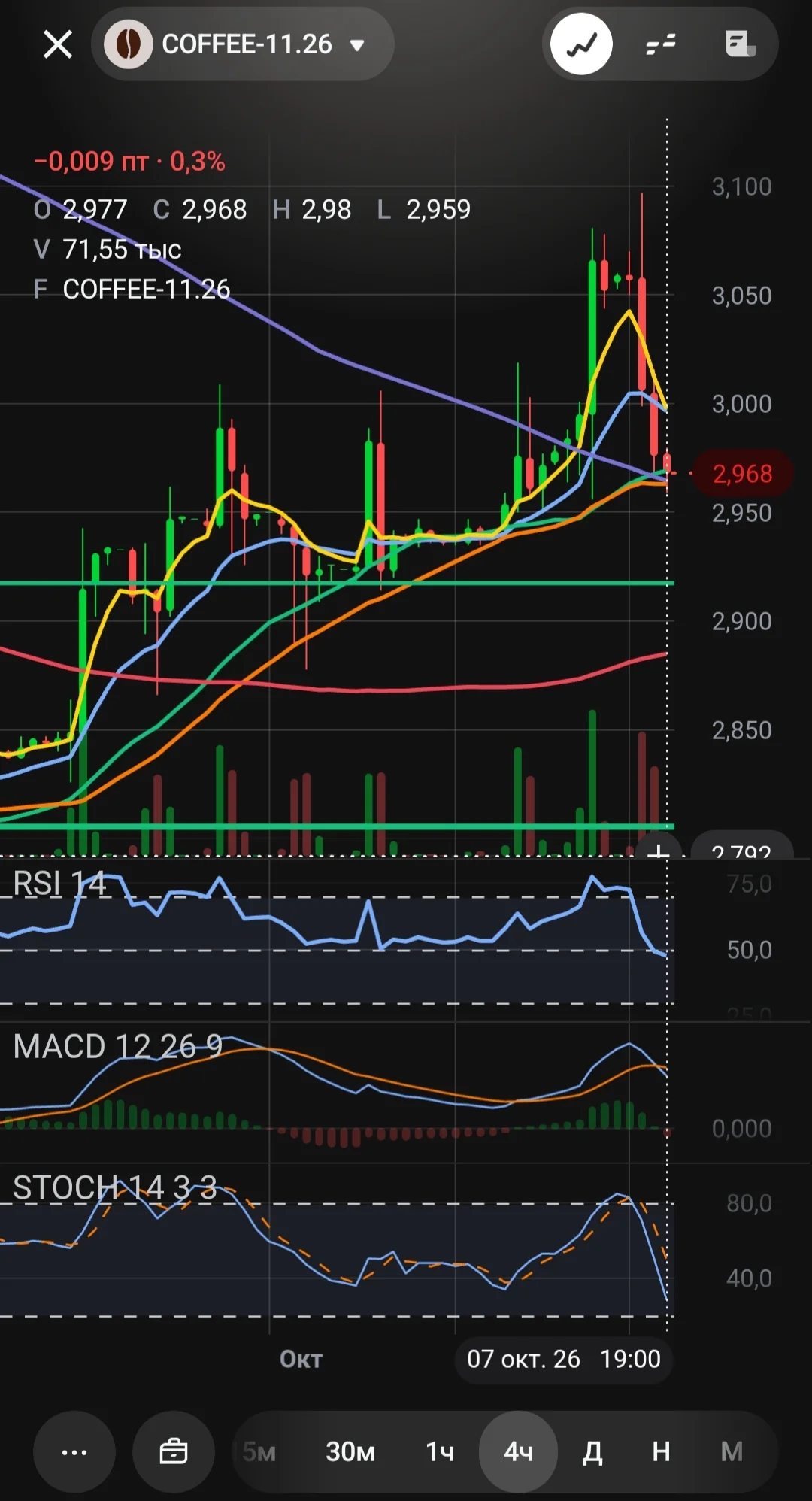This screenshot has width=812, height=1501.
Task: Tap the coffee bean instrument icon
Action: [x=128, y=44]
